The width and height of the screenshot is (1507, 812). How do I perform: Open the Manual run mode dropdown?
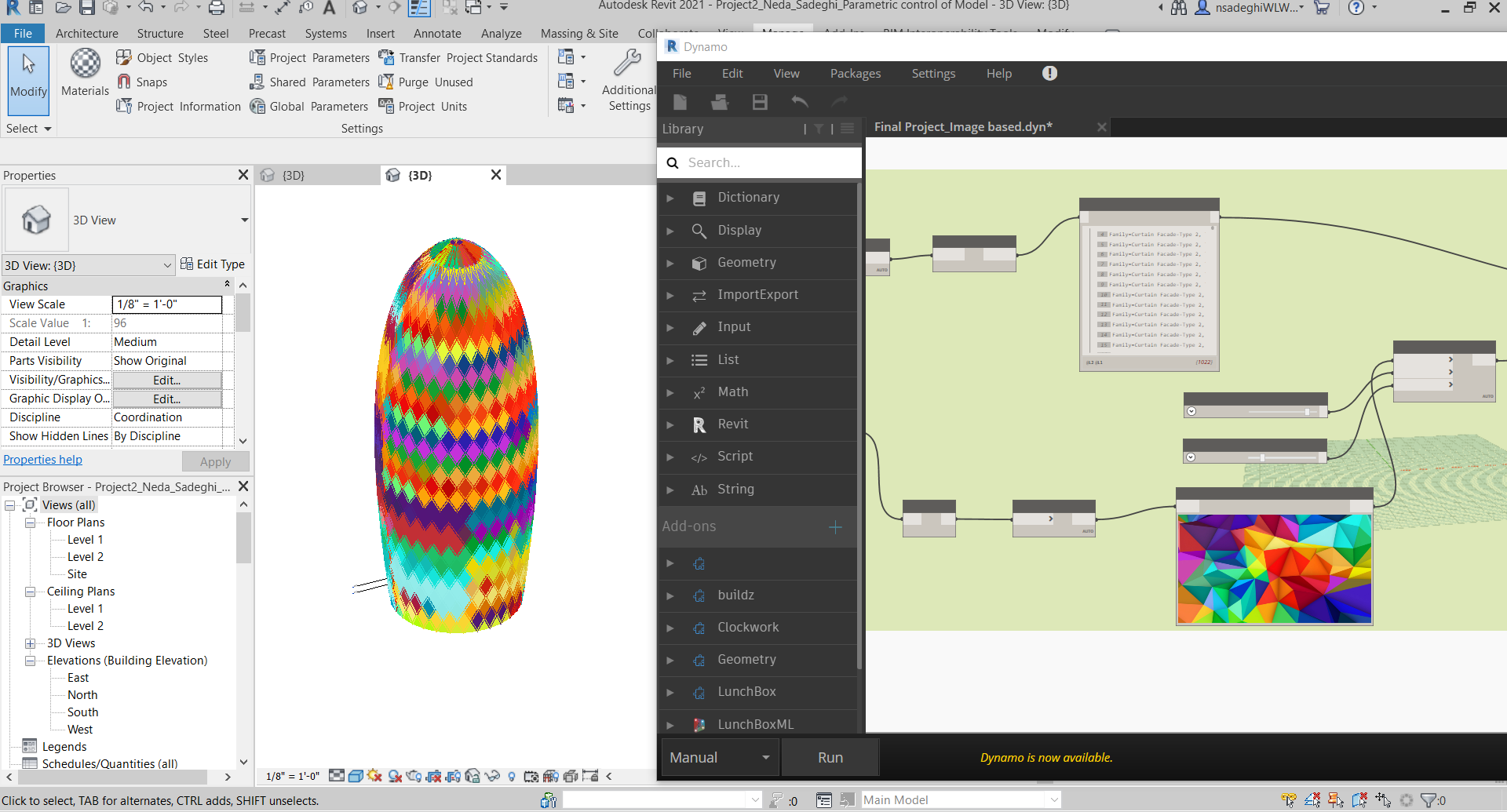[765, 757]
